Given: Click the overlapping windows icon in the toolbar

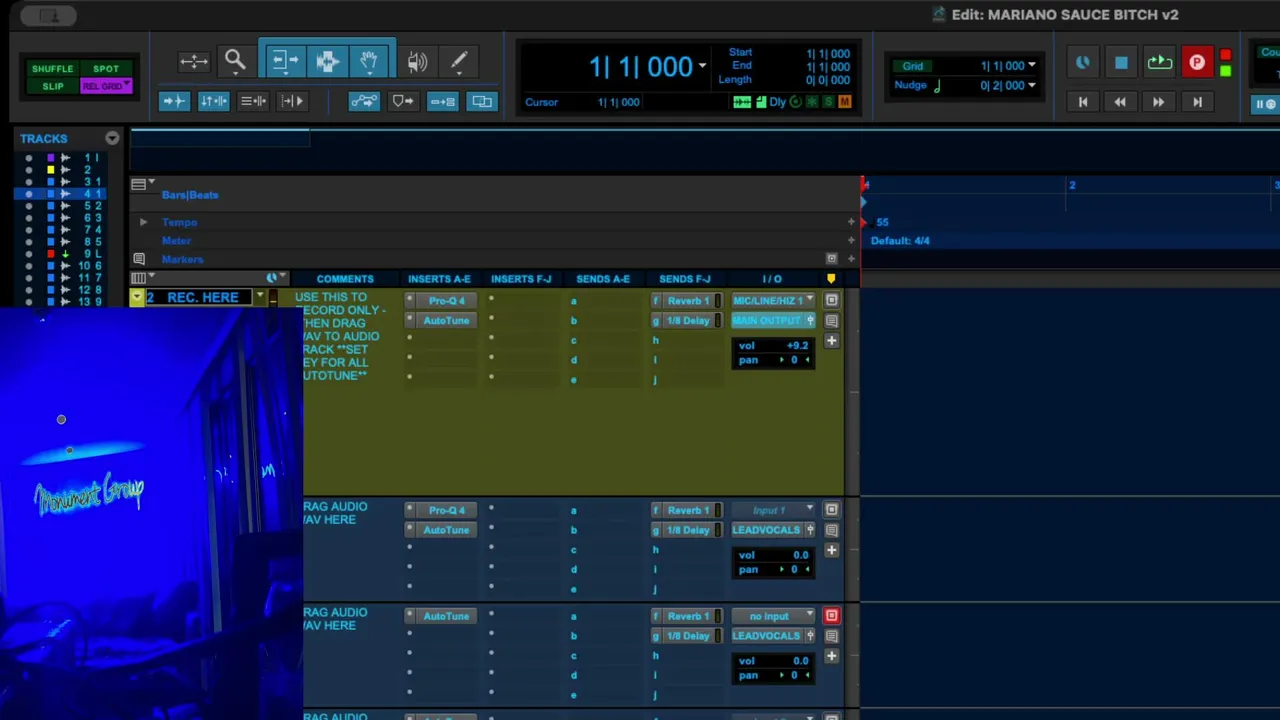Looking at the screenshot, I should click(482, 101).
